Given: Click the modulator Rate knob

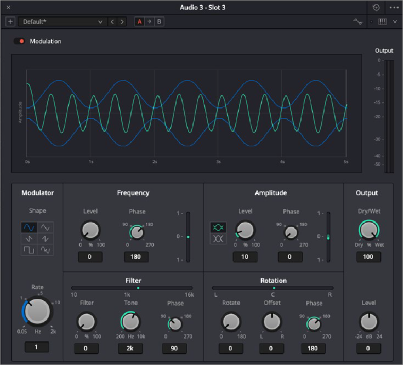Looking at the screenshot, I should 37,311.
